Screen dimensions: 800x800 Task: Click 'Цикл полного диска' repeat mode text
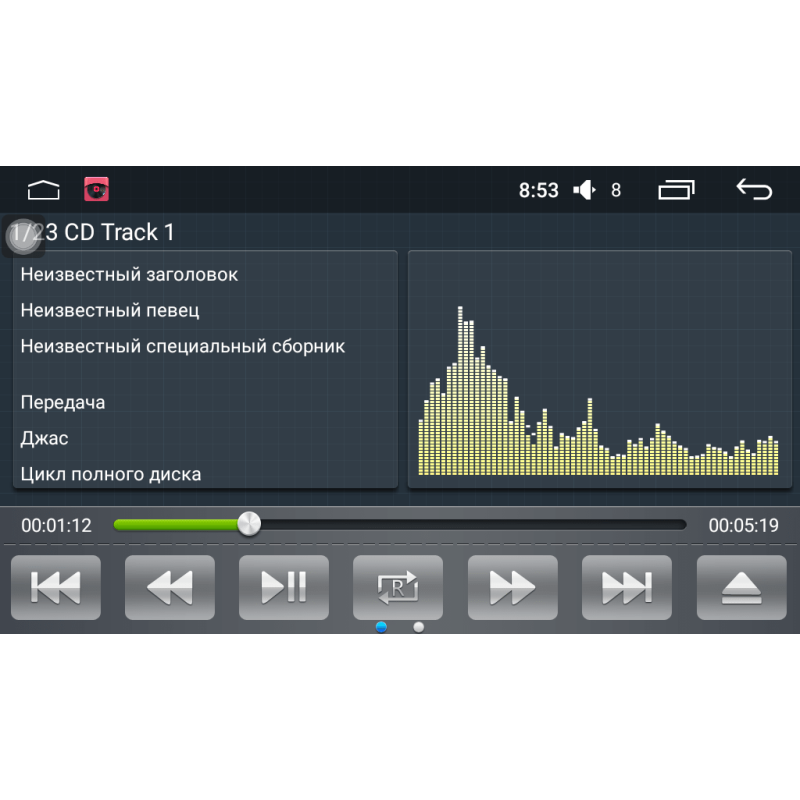click(x=111, y=474)
